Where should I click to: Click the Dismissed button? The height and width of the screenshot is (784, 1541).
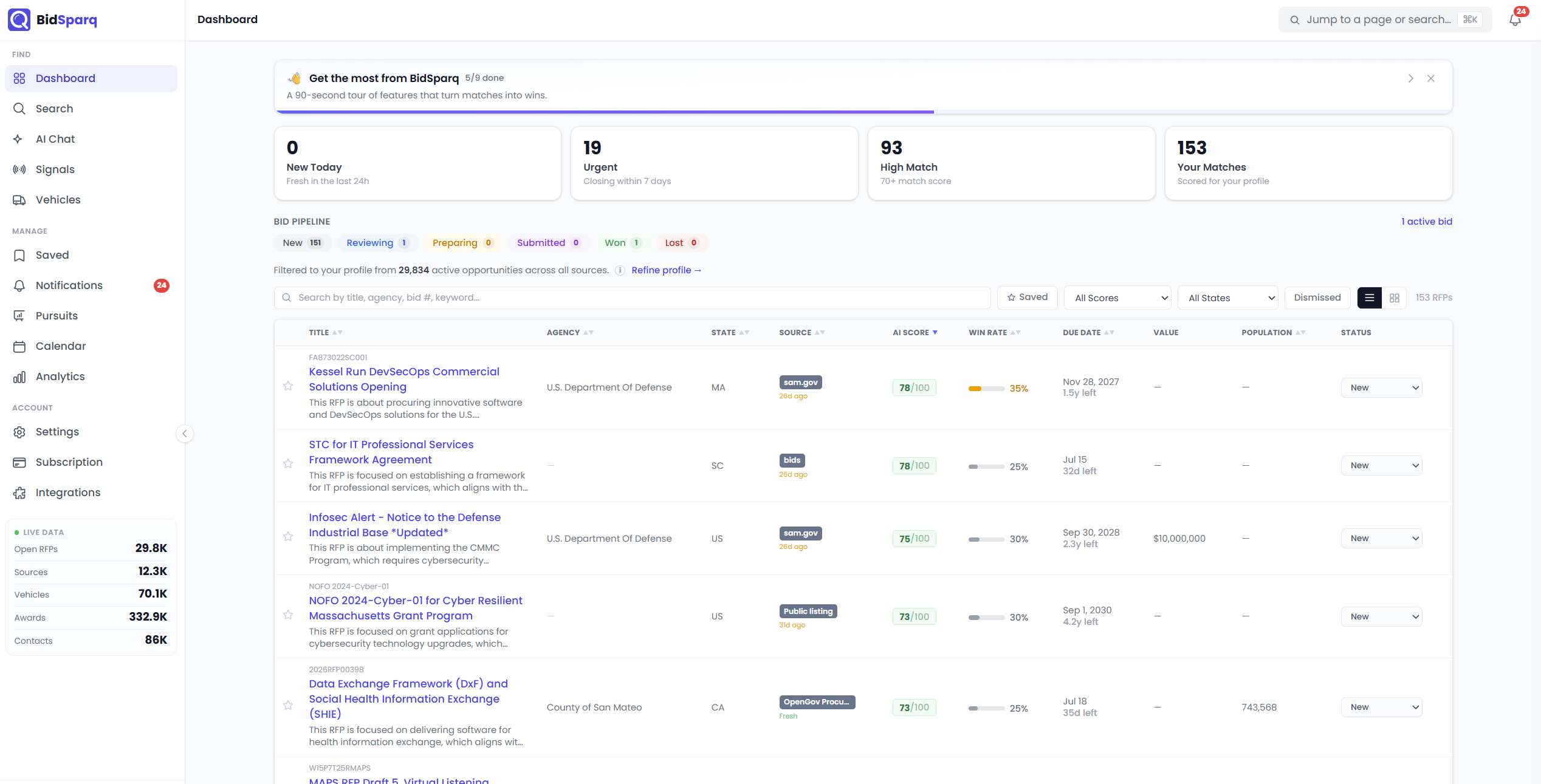(1317, 298)
